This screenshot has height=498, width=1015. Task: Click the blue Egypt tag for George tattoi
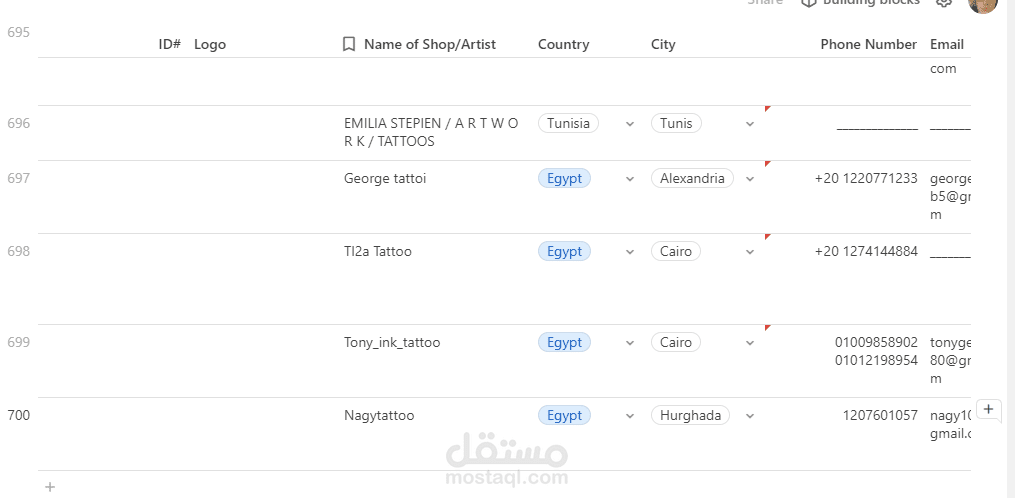564,179
